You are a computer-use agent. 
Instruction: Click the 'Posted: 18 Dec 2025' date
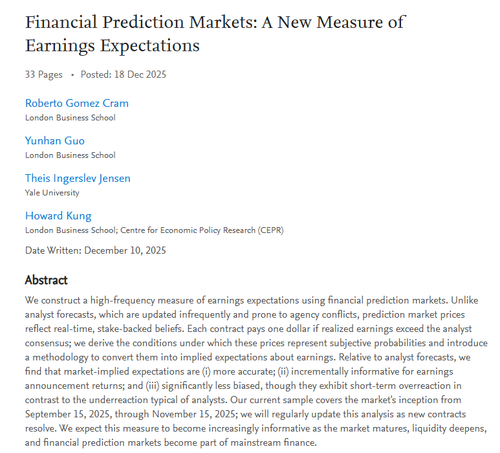(123, 74)
